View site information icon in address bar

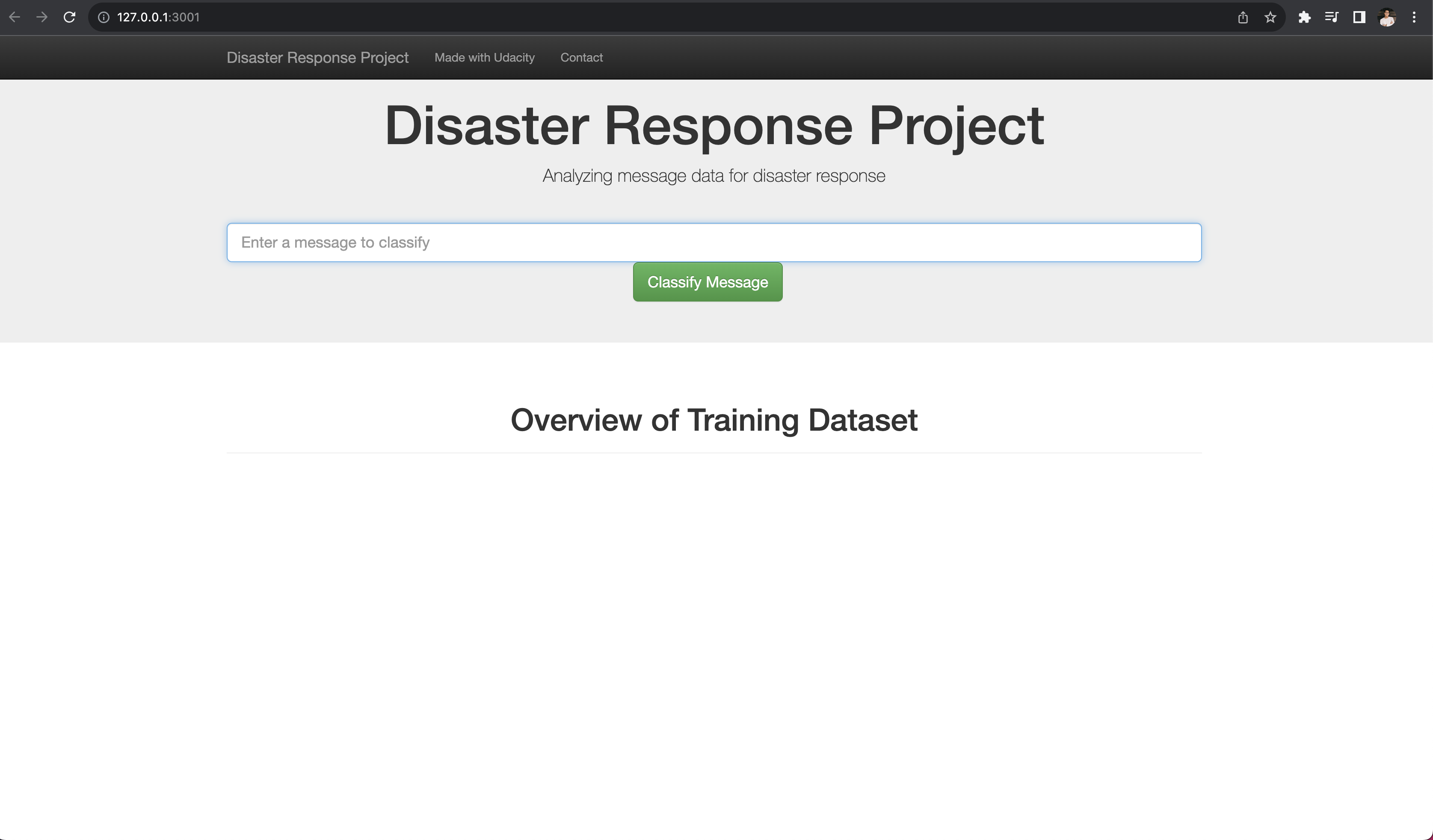point(104,17)
